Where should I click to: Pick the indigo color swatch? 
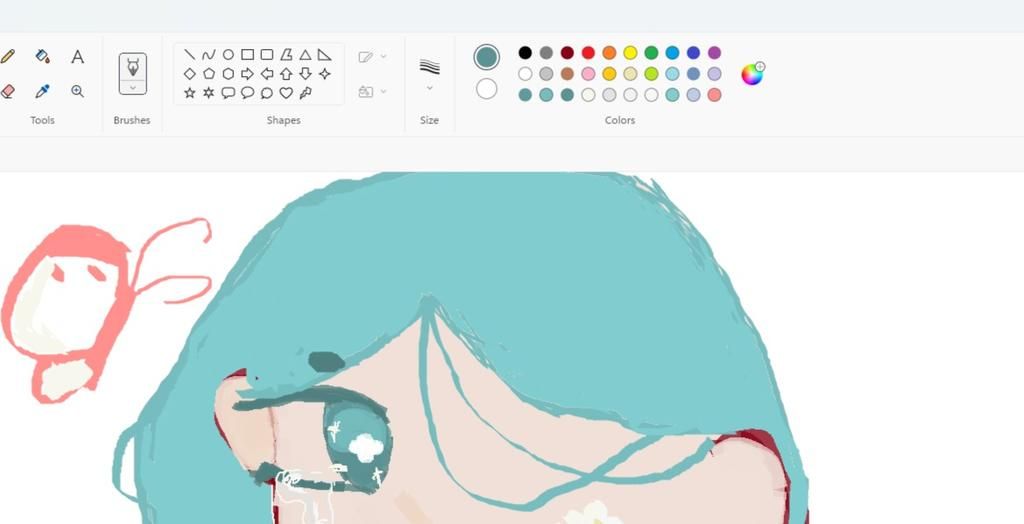(x=694, y=52)
